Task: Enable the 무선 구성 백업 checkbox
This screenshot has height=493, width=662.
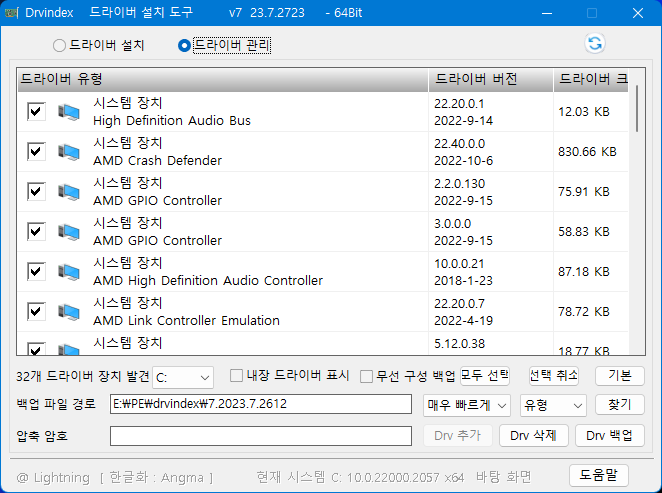Action: [366, 376]
